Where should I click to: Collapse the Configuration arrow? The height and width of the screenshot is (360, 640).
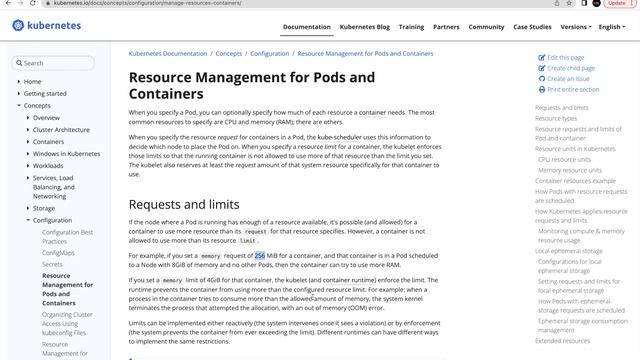(28, 220)
